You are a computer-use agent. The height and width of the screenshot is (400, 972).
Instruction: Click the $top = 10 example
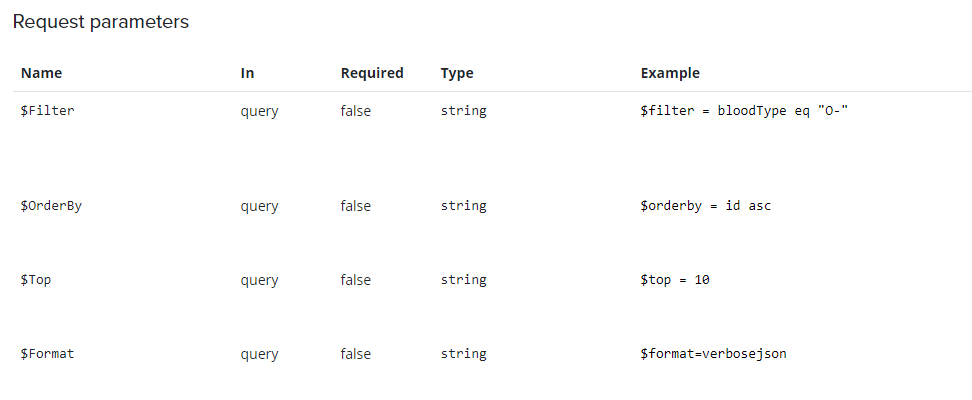[x=675, y=280]
